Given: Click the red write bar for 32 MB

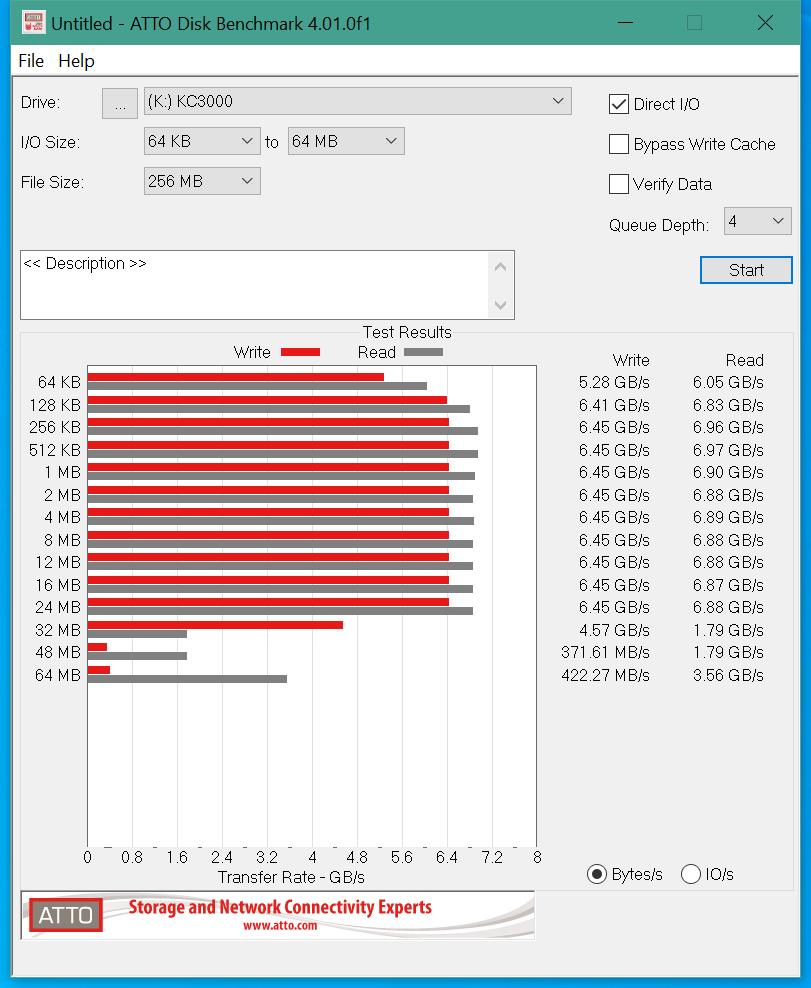Looking at the screenshot, I should [x=216, y=625].
